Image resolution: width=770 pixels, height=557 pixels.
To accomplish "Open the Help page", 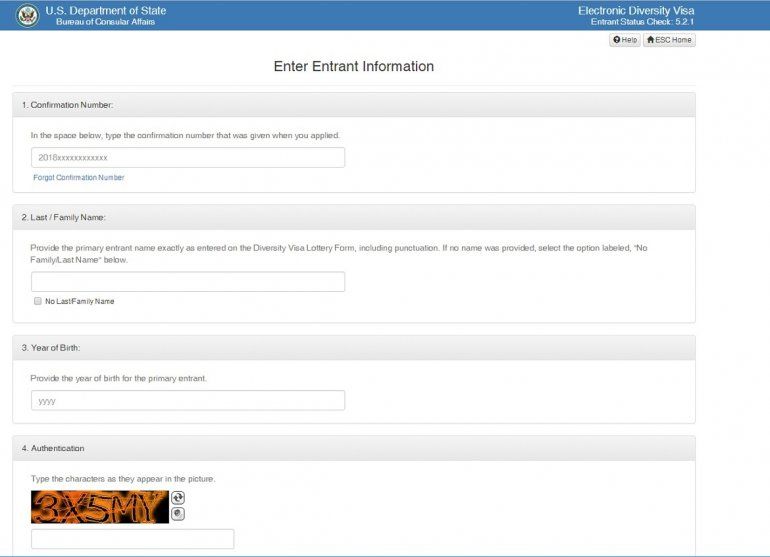I will (x=625, y=40).
